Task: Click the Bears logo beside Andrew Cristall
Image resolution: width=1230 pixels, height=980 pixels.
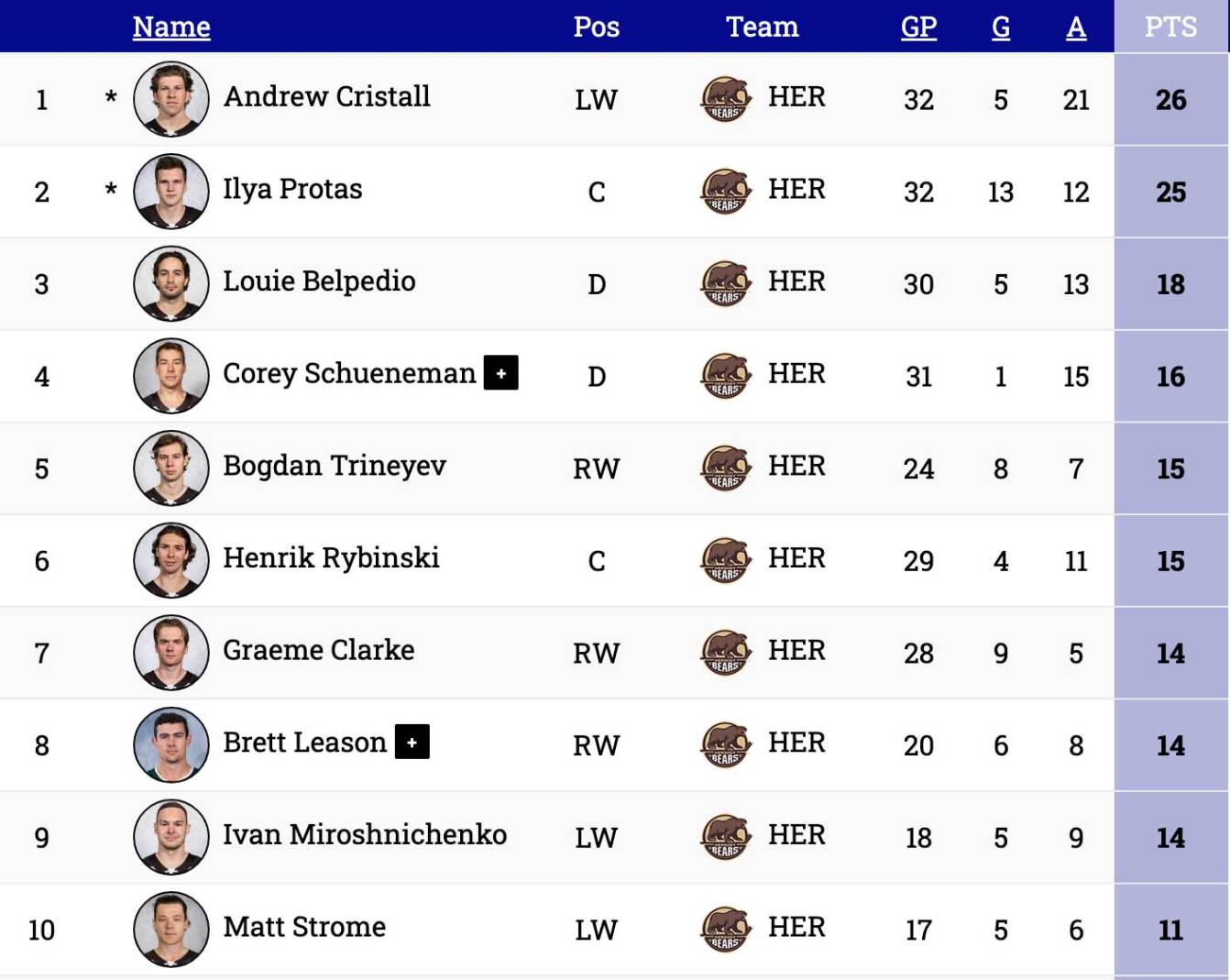Action: [724, 98]
